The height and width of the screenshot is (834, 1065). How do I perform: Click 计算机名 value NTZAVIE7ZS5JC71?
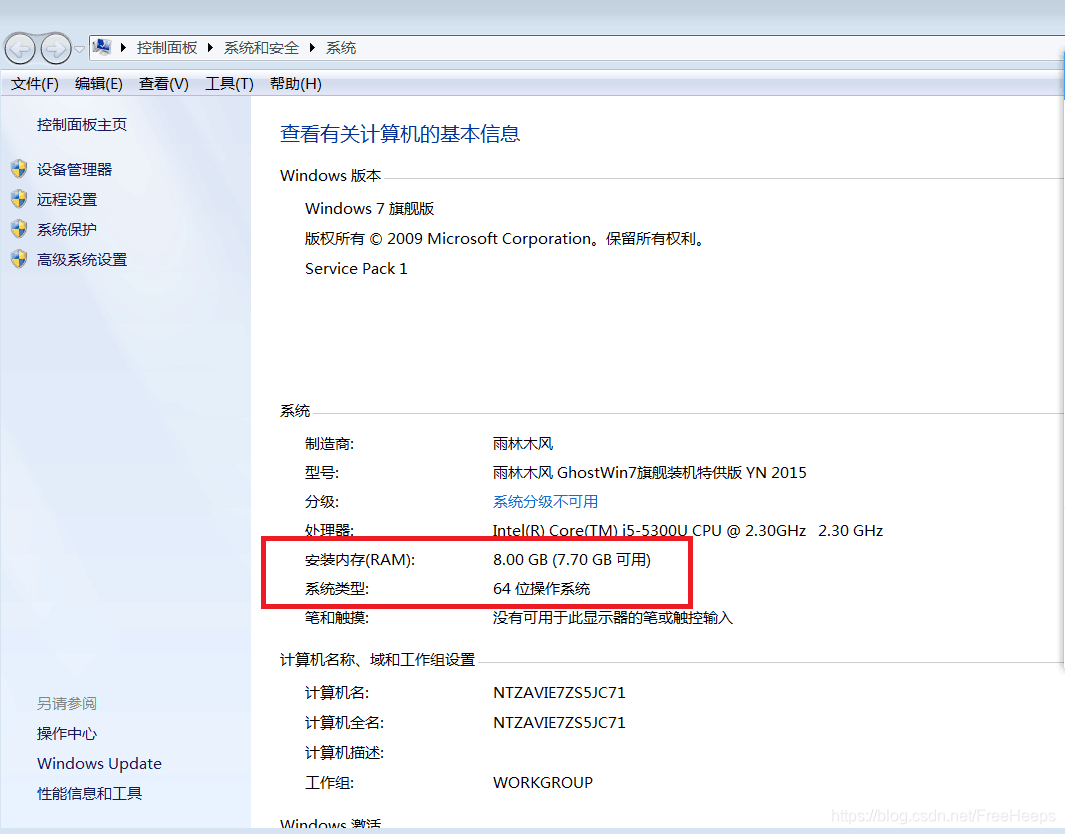click(559, 692)
